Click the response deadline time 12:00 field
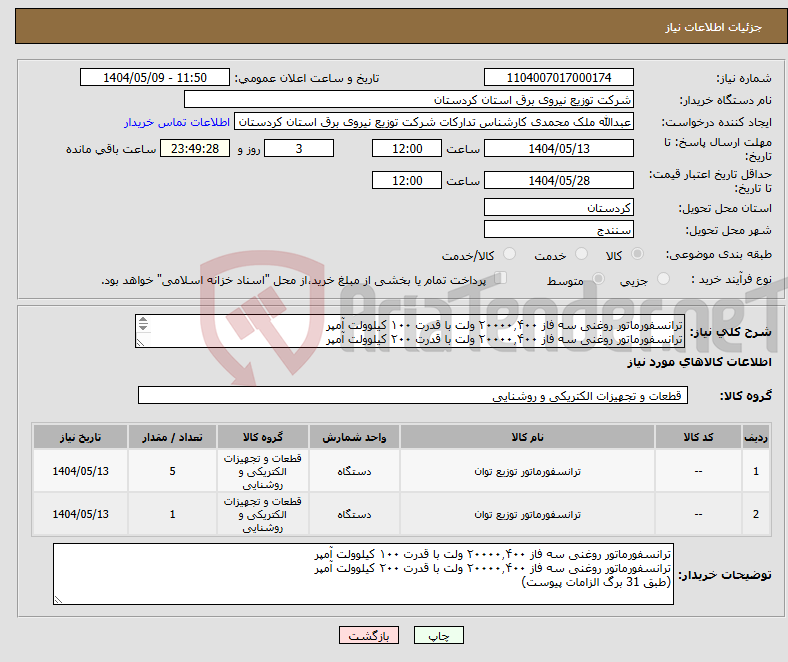The image size is (788, 662). [x=407, y=149]
